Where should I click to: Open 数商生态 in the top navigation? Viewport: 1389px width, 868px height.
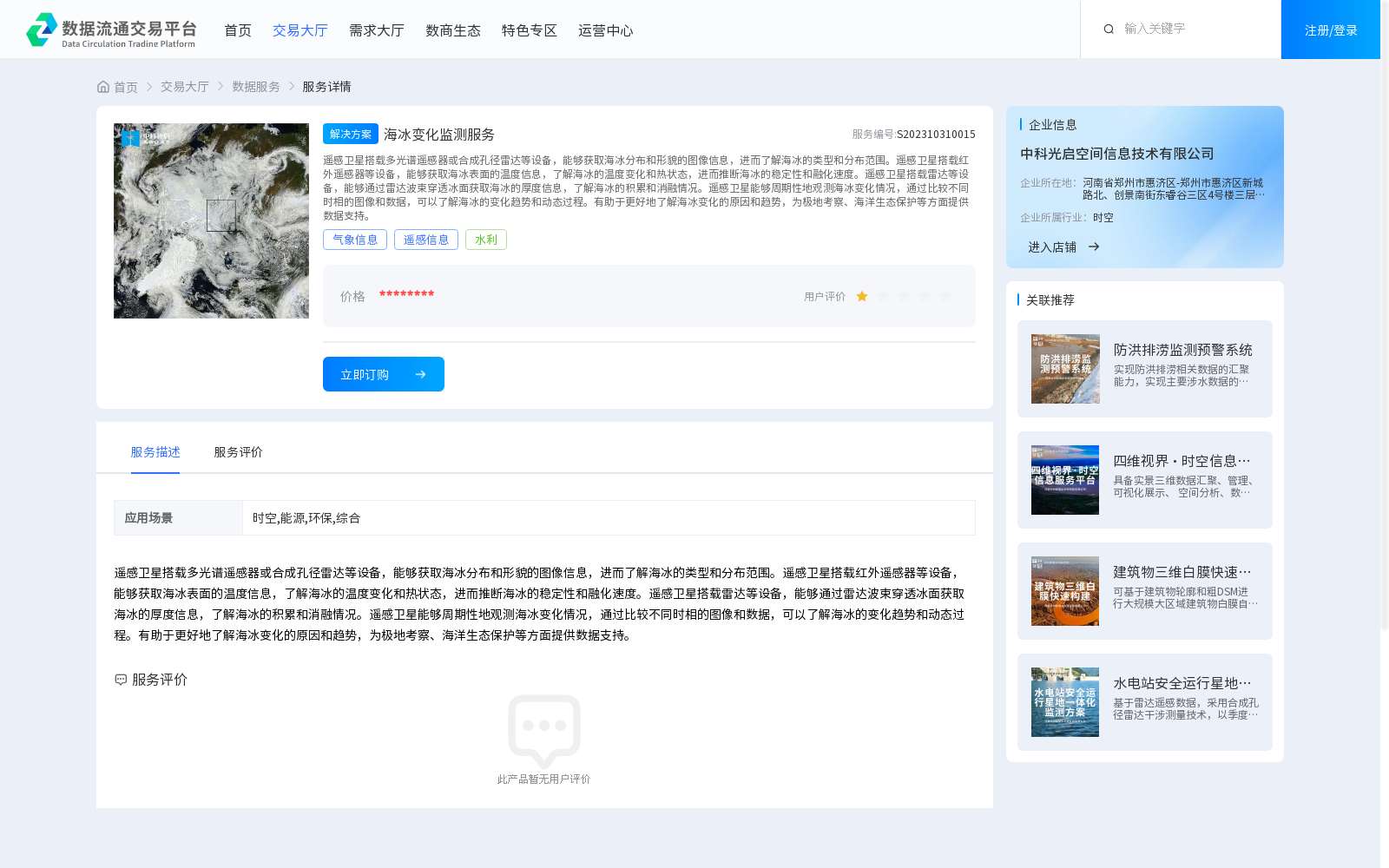tap(453, 30)
